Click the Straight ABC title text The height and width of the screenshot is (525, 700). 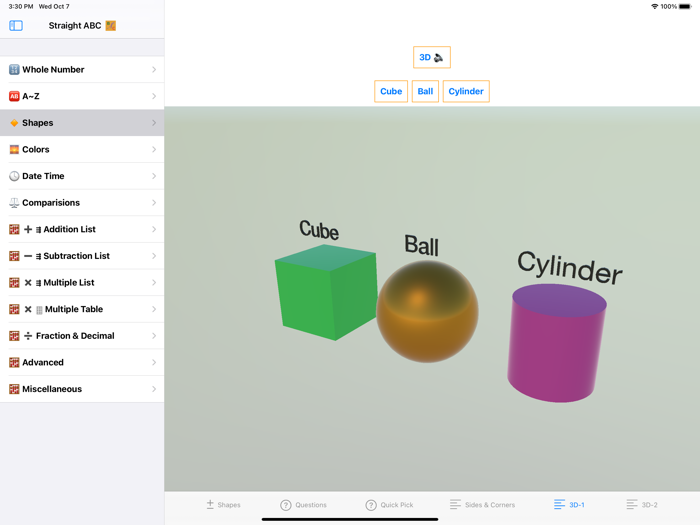[x=75, y=25]
